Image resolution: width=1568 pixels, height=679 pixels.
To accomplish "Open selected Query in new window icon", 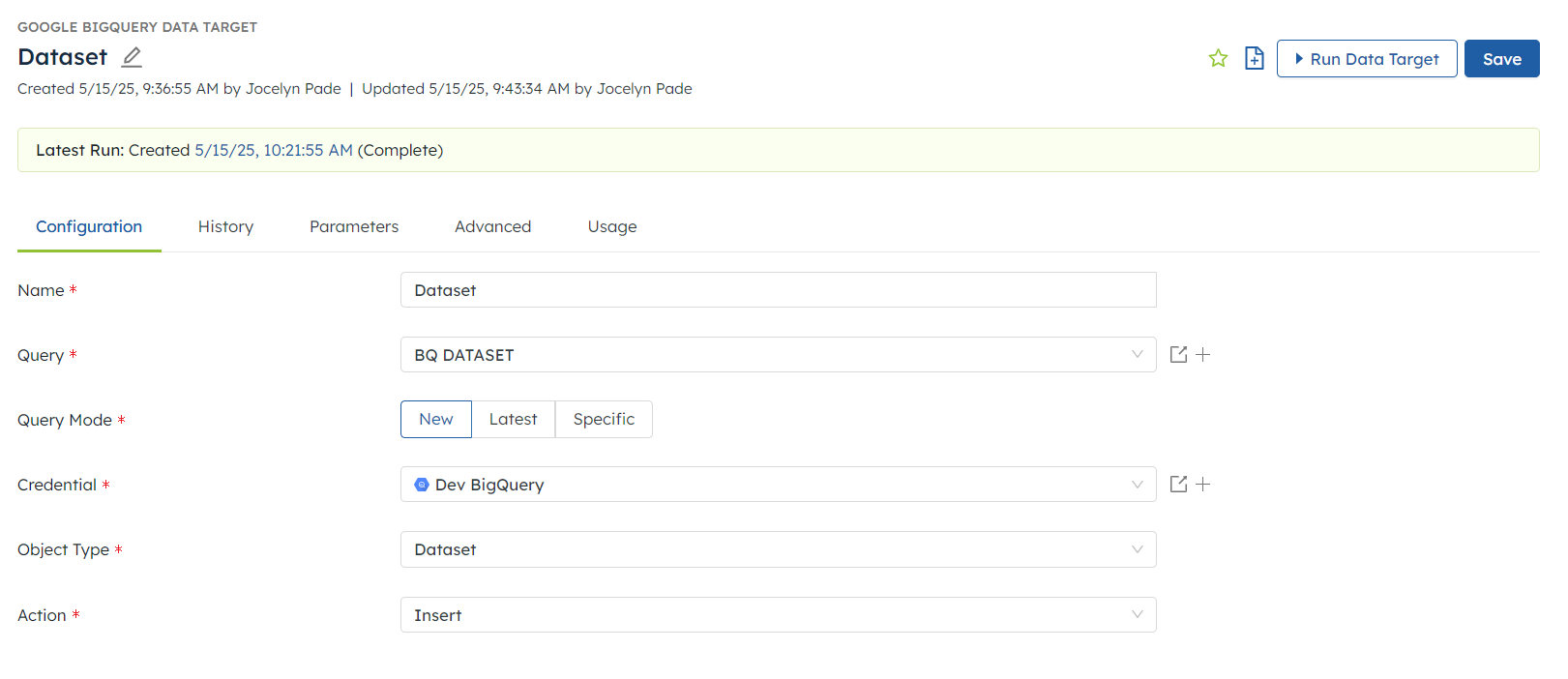I will 1178,355.
